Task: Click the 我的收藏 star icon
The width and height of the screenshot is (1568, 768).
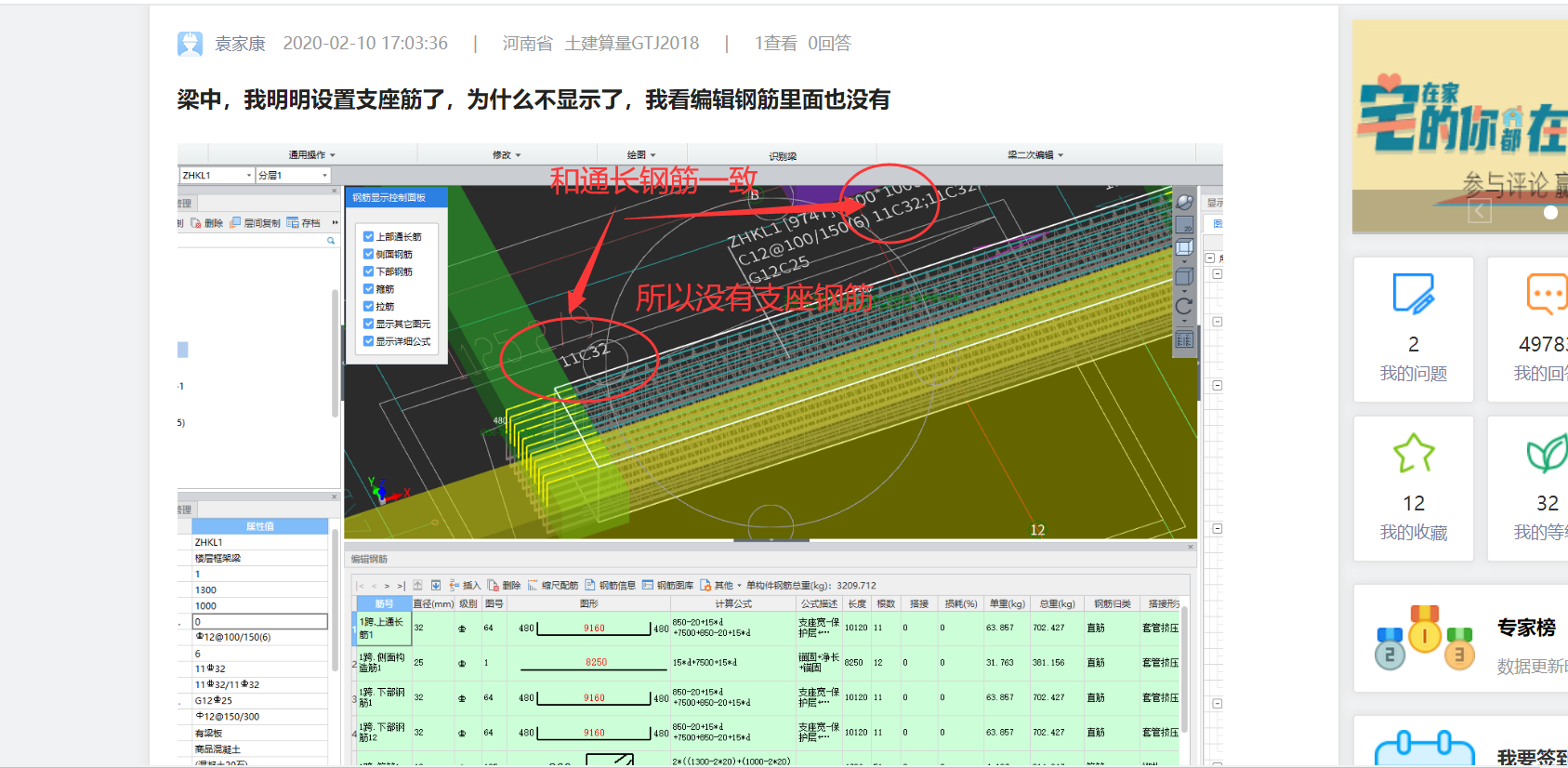Action: click(x=1414, y=453)
